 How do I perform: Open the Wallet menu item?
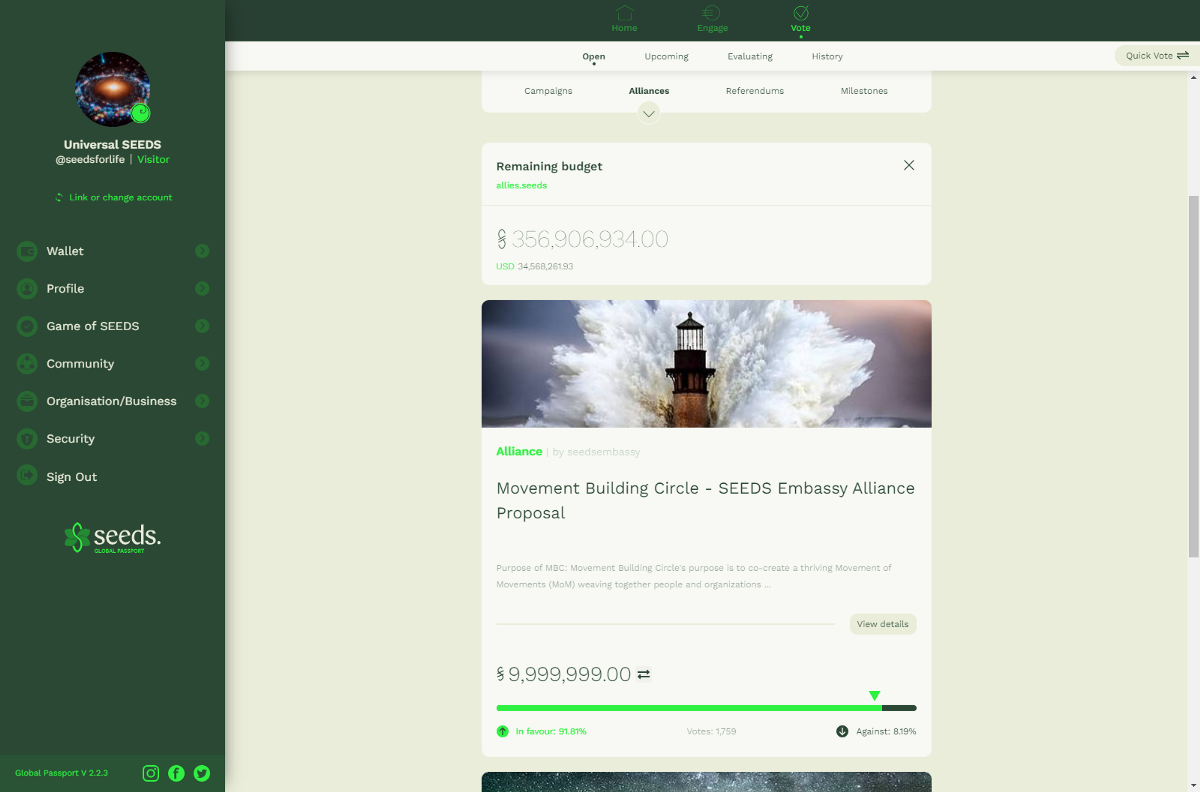point(65,251)
